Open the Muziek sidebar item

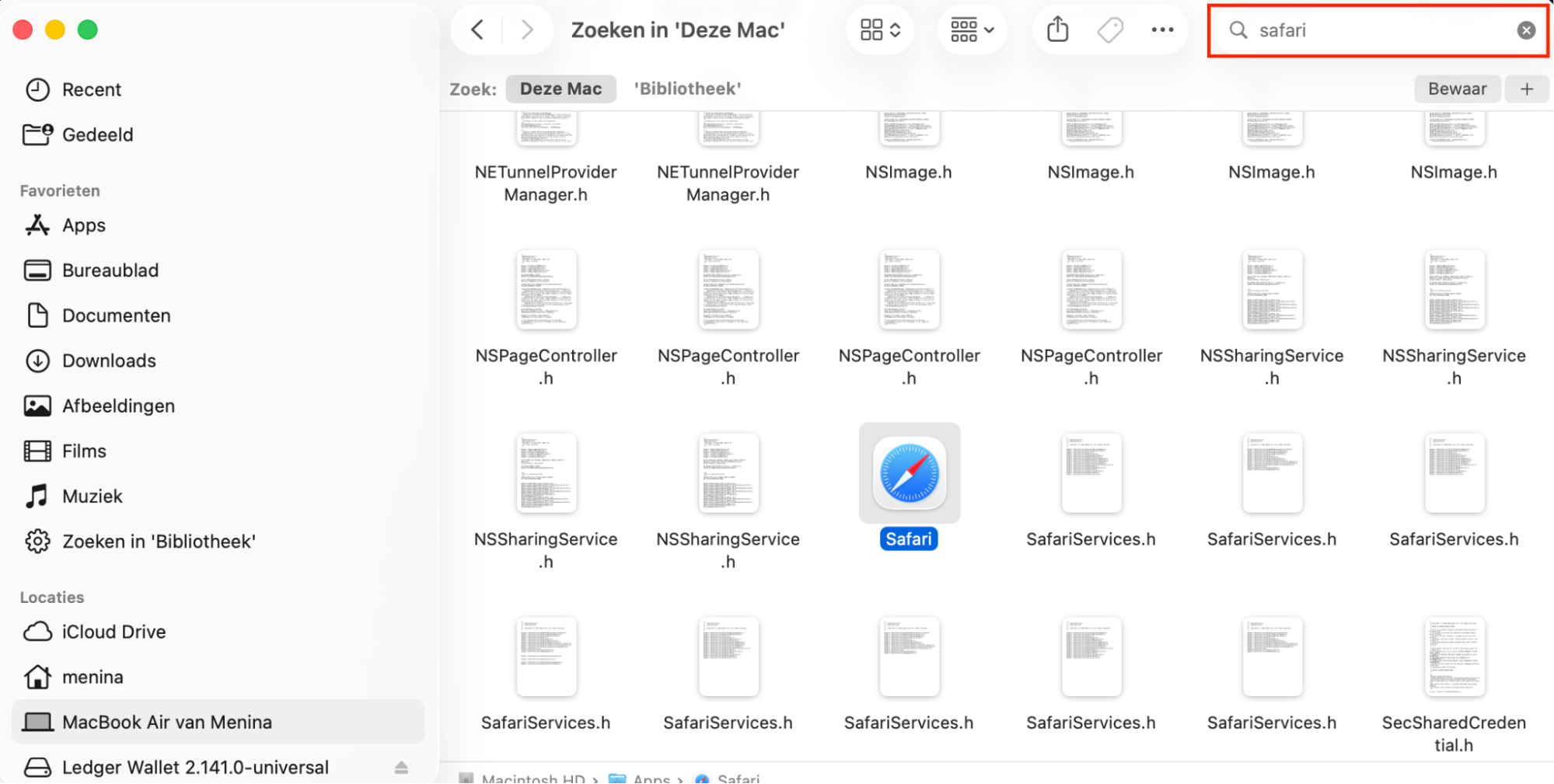tap(93, 496)
